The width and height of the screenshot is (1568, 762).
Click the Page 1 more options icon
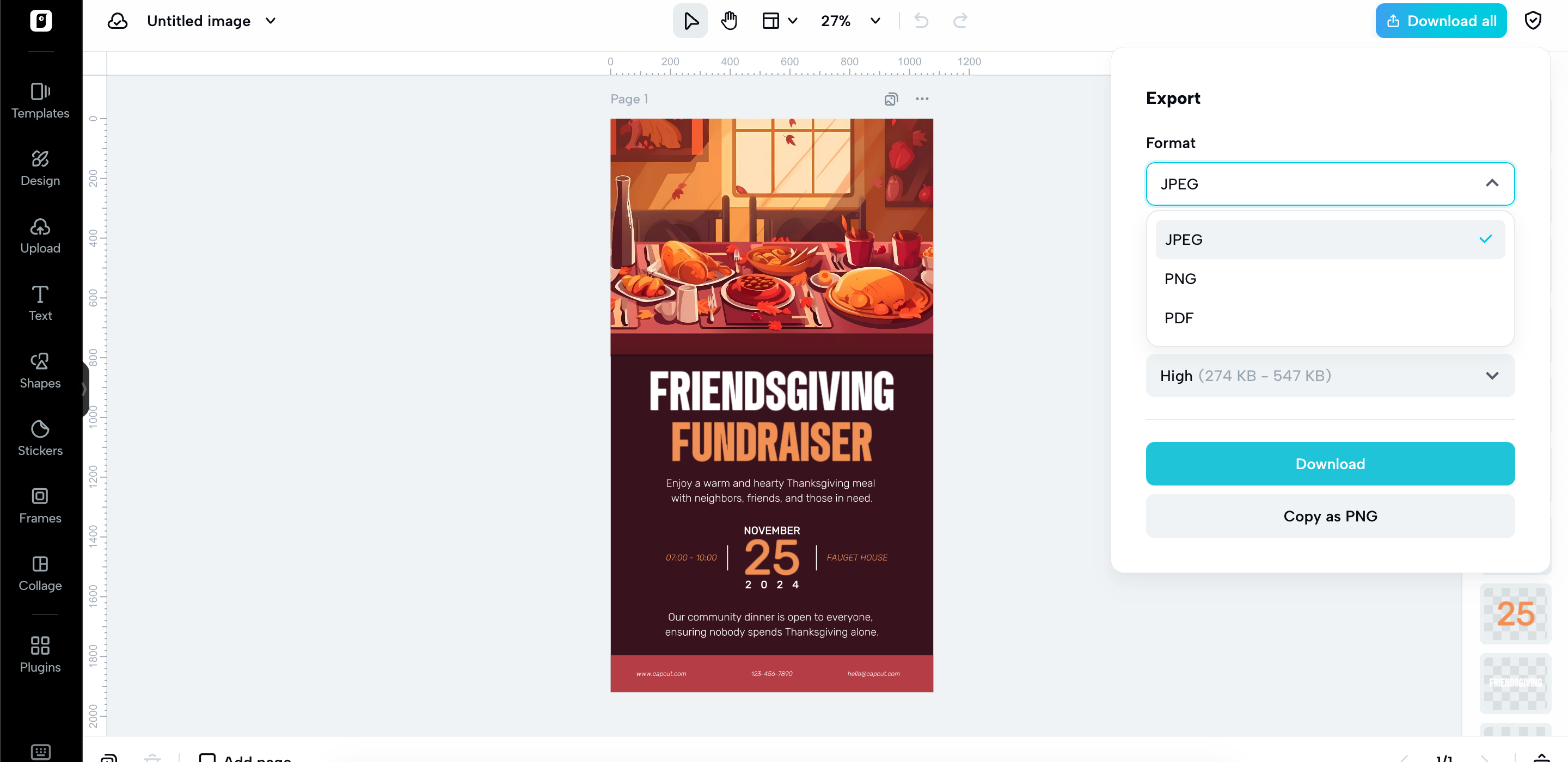pos(922,99)
